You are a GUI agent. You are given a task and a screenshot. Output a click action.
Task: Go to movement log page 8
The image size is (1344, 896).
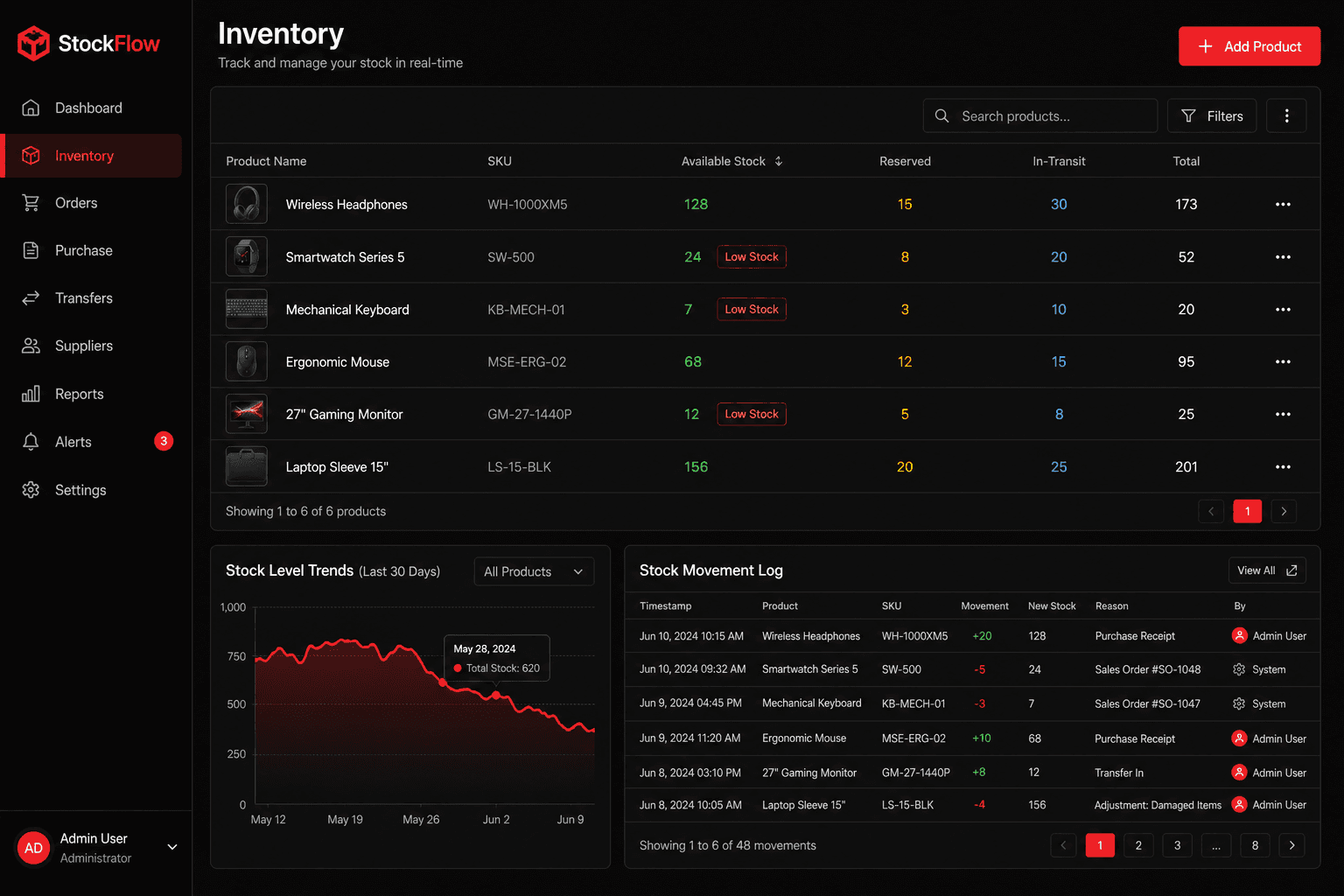pos(1255,845)
